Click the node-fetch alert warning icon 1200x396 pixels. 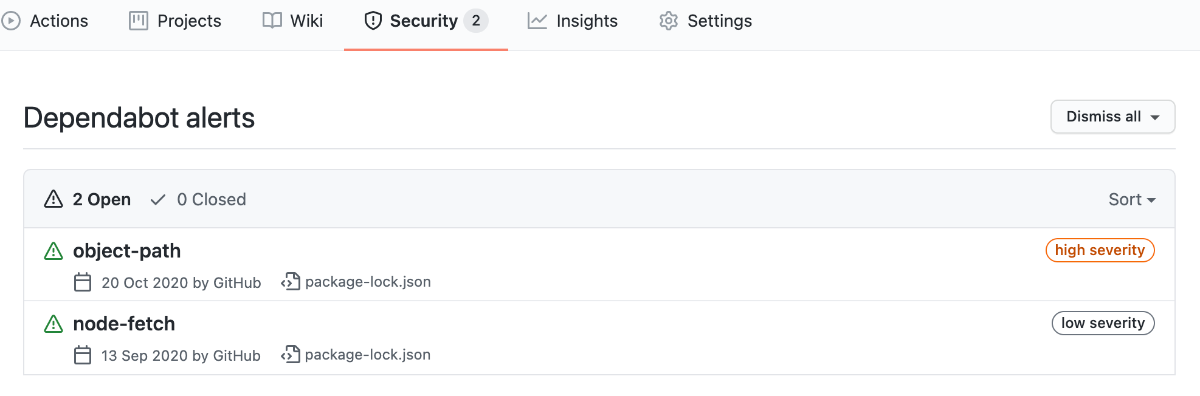[53, 324]
